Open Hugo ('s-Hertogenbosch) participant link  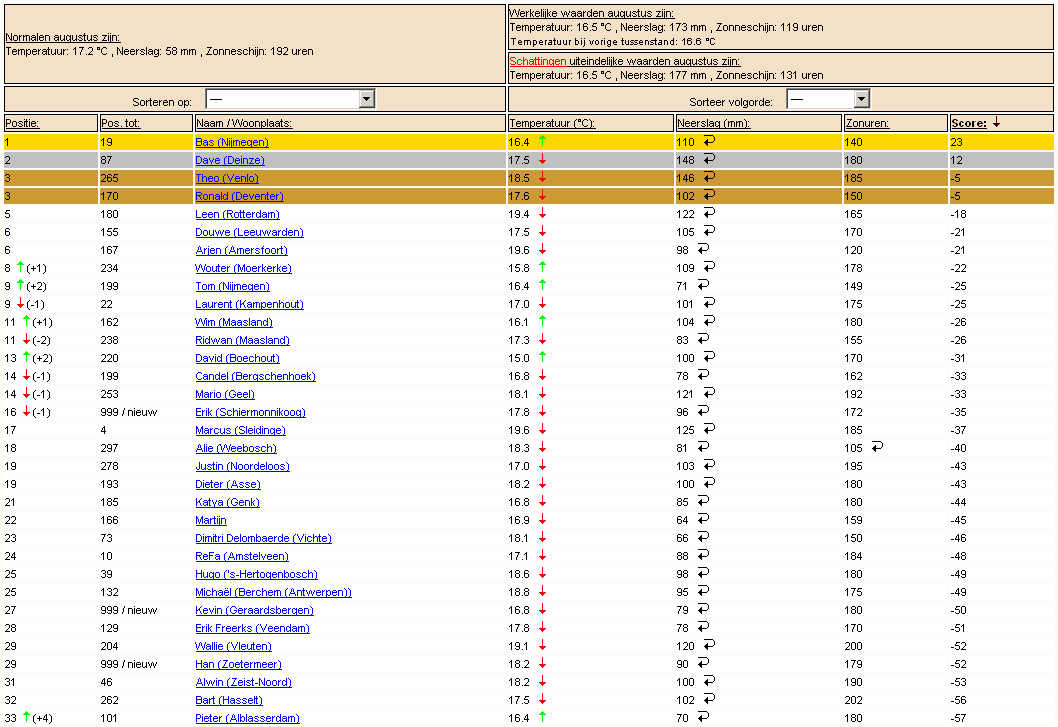click(256, 574)
